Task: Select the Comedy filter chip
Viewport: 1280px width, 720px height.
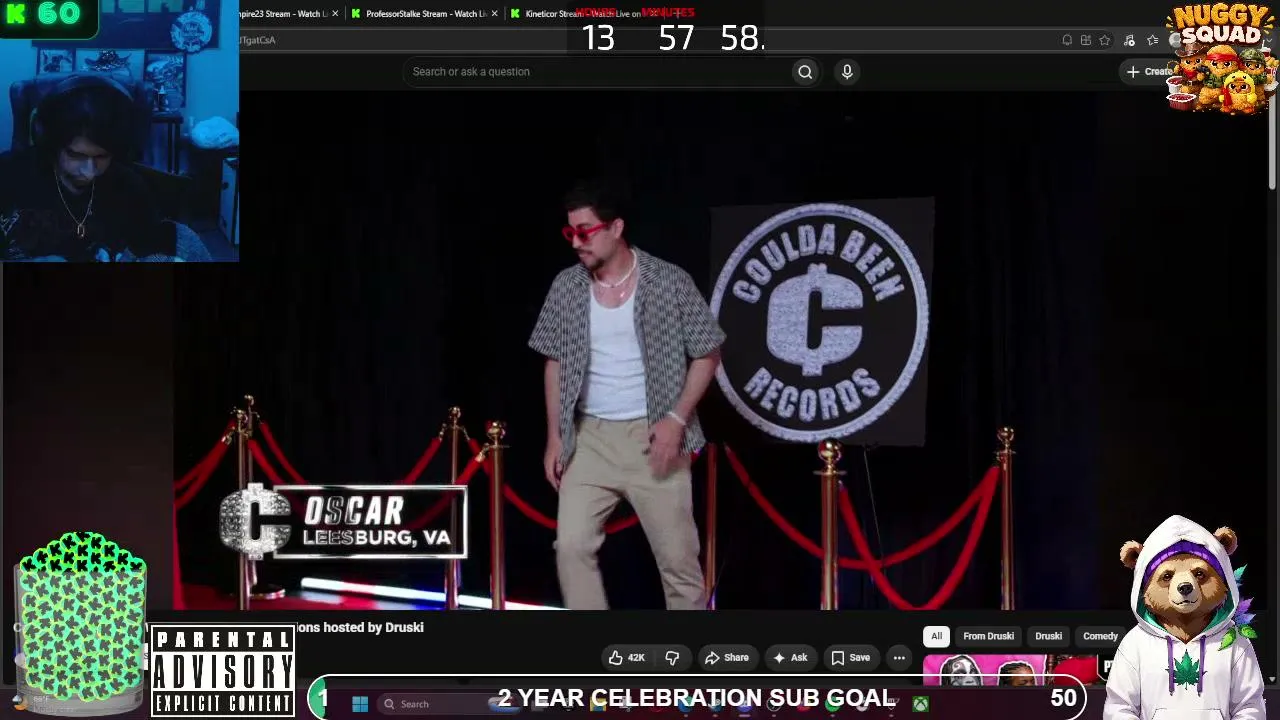Action: tap(1100, 636)
